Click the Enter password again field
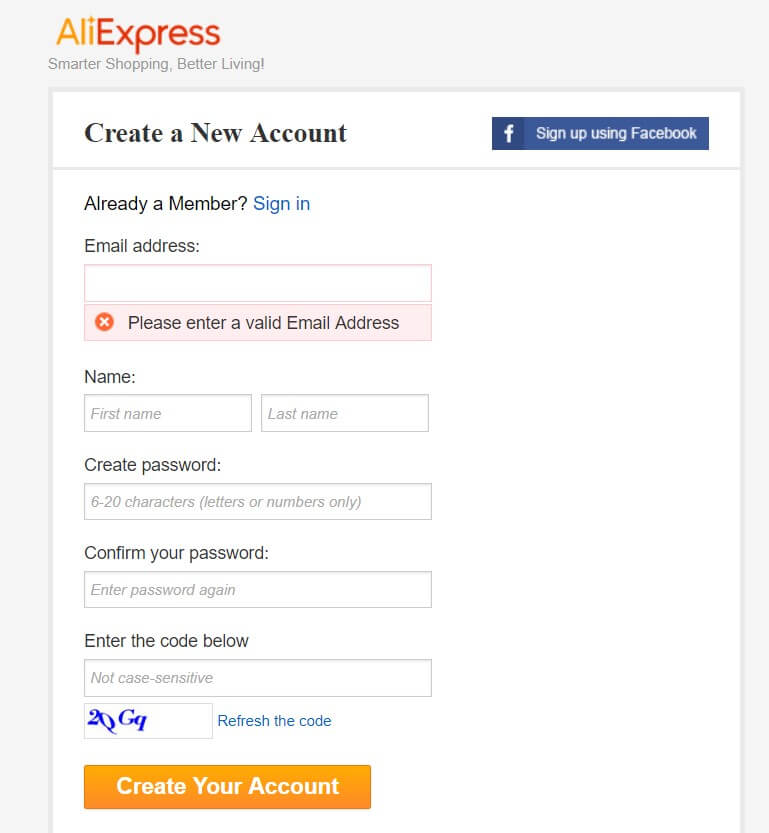 tap(258, 589)
